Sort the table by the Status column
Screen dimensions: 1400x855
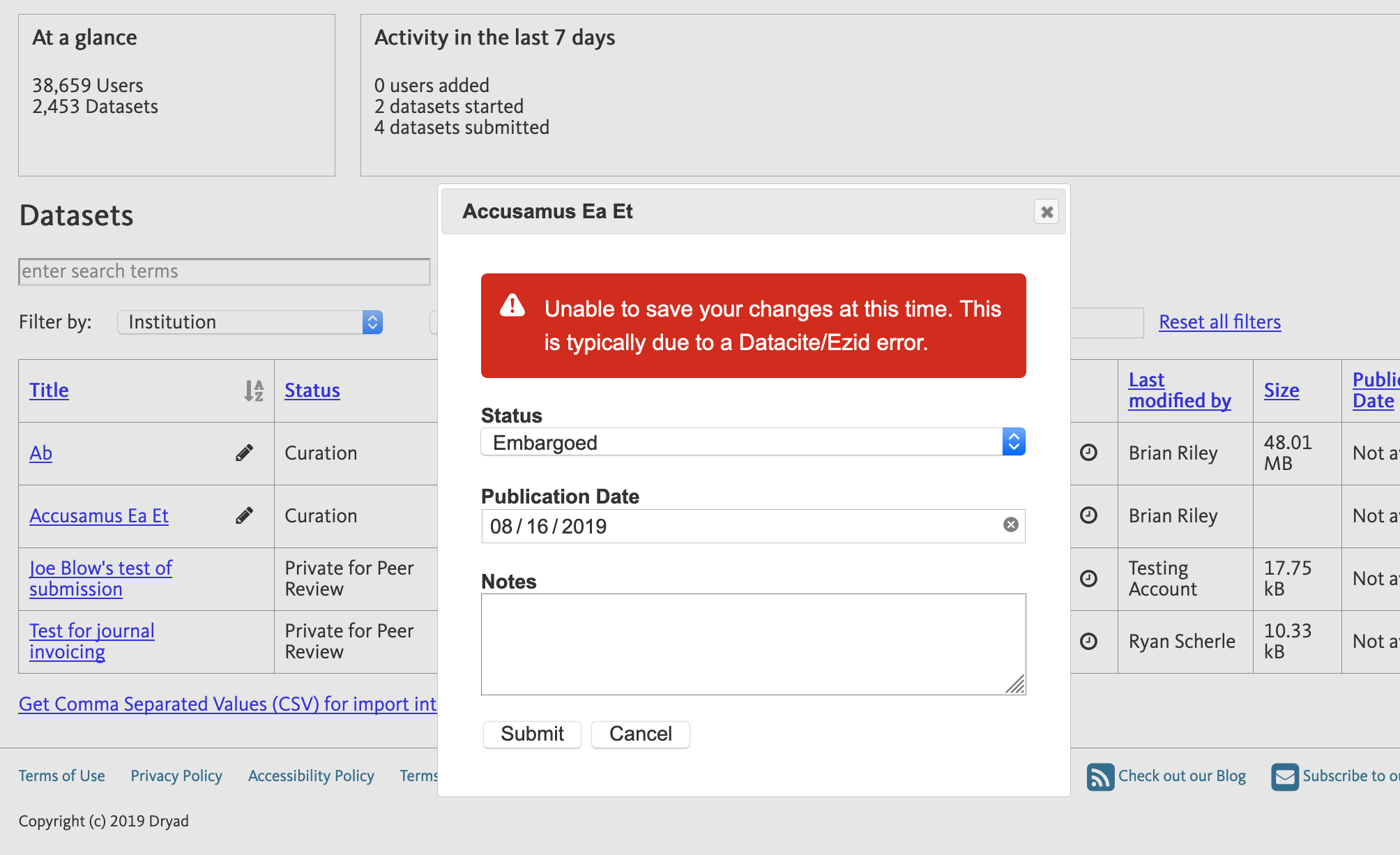[x=311, y=391]
